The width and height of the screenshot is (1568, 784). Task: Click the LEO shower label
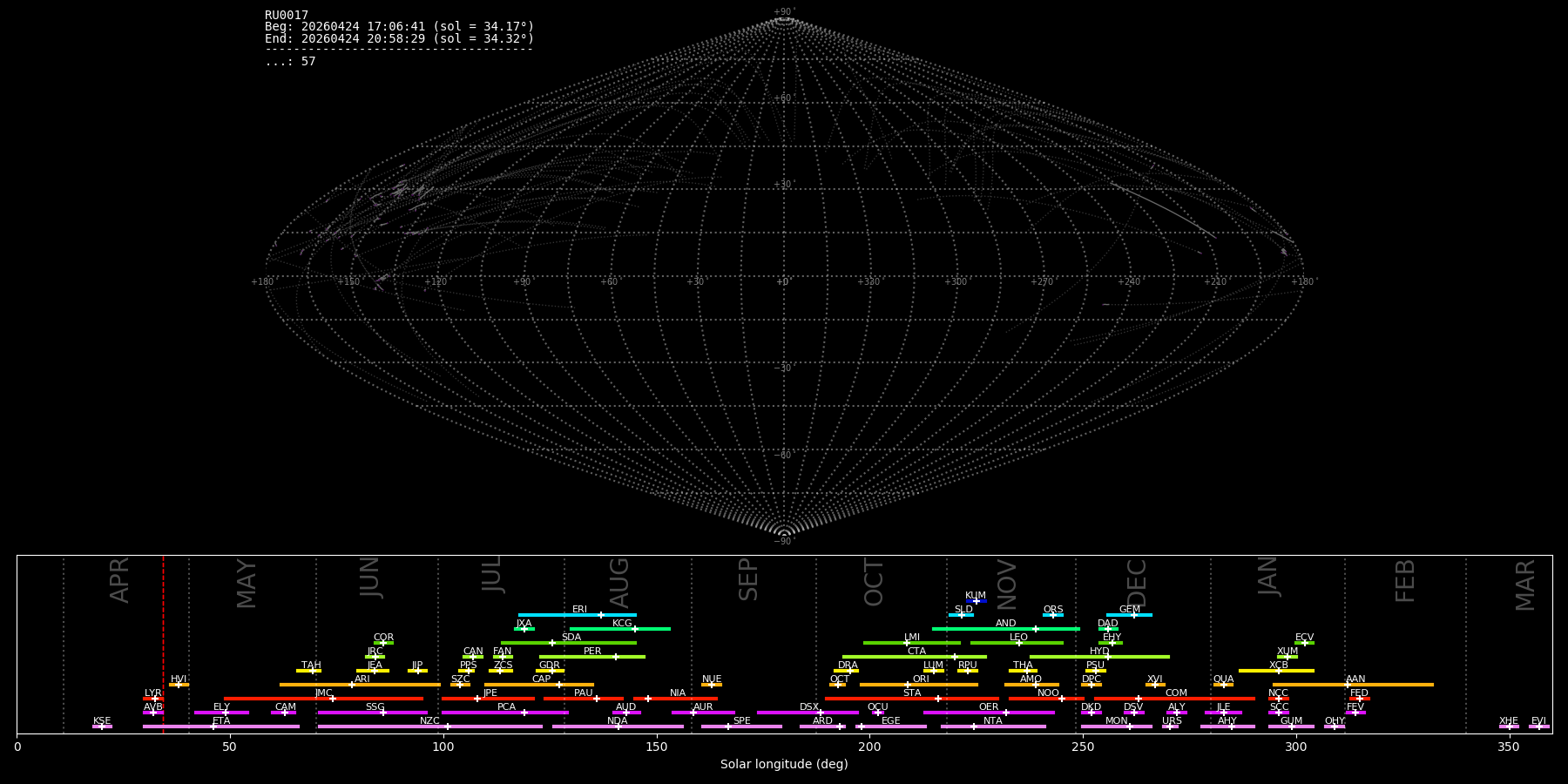pyautogui.click(x=1018, y=637)
